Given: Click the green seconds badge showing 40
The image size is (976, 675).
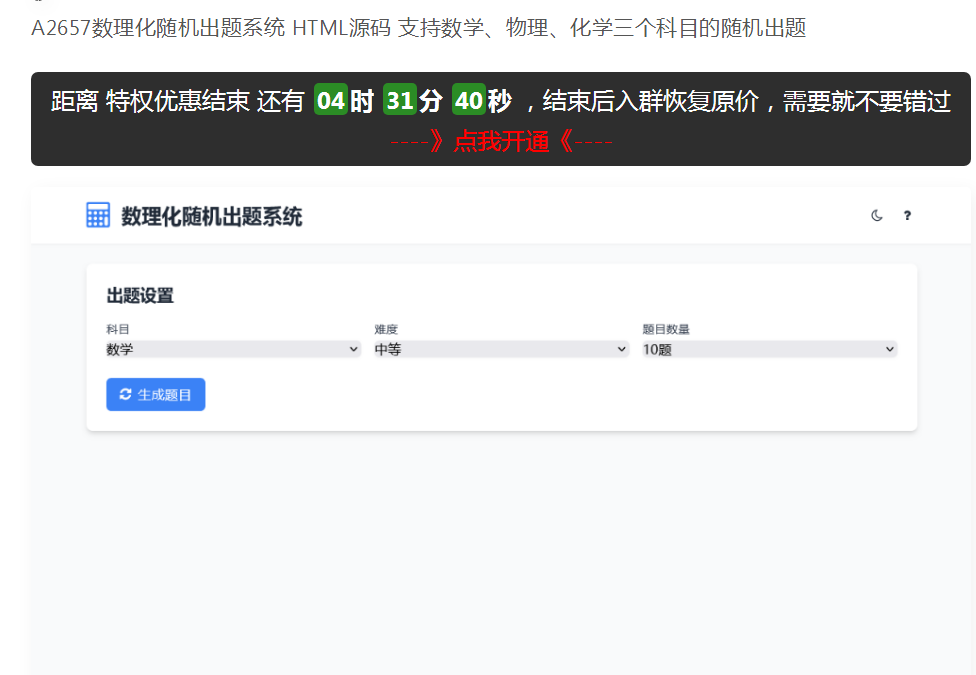Looking at the screenshot, I should click(x=469, y=101).
